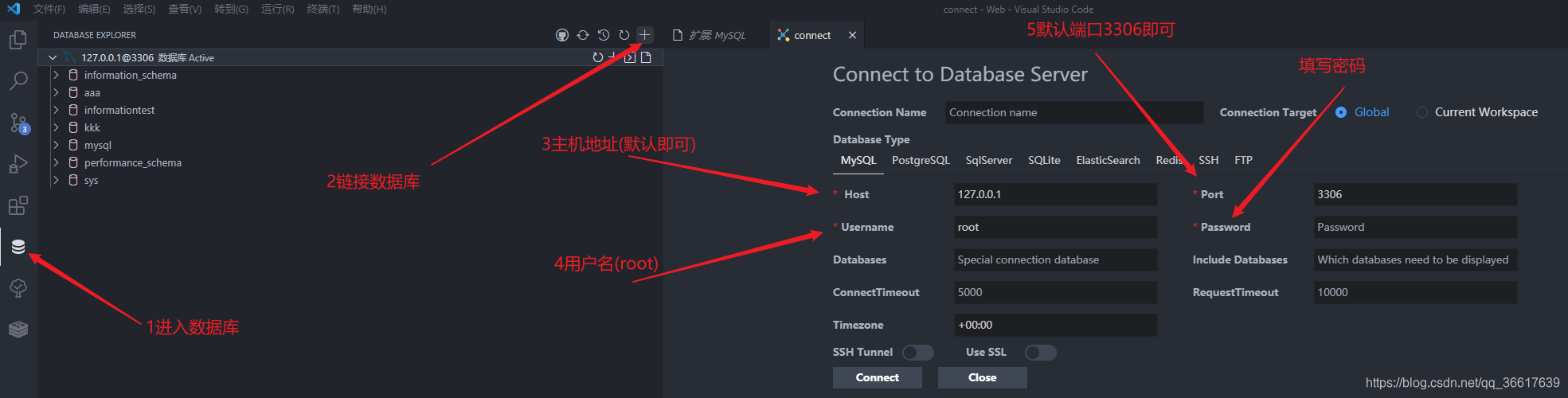The image size is (1568, 398).
Task: Click the Port field showing 3306
Action: pos(1415,194)
